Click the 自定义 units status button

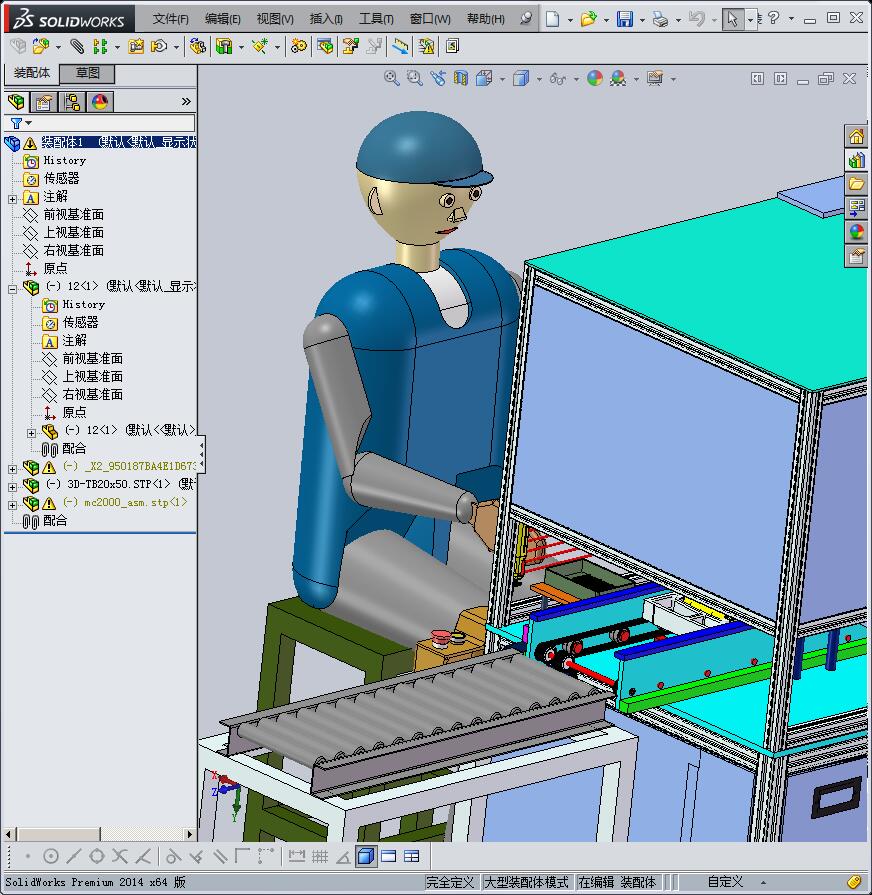coord(725,882)
